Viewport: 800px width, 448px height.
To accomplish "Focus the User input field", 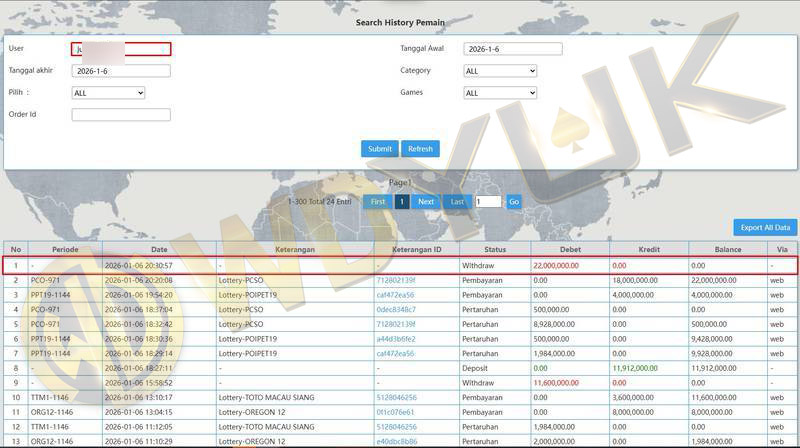I will pyautogui.click(x=121, y=49).
